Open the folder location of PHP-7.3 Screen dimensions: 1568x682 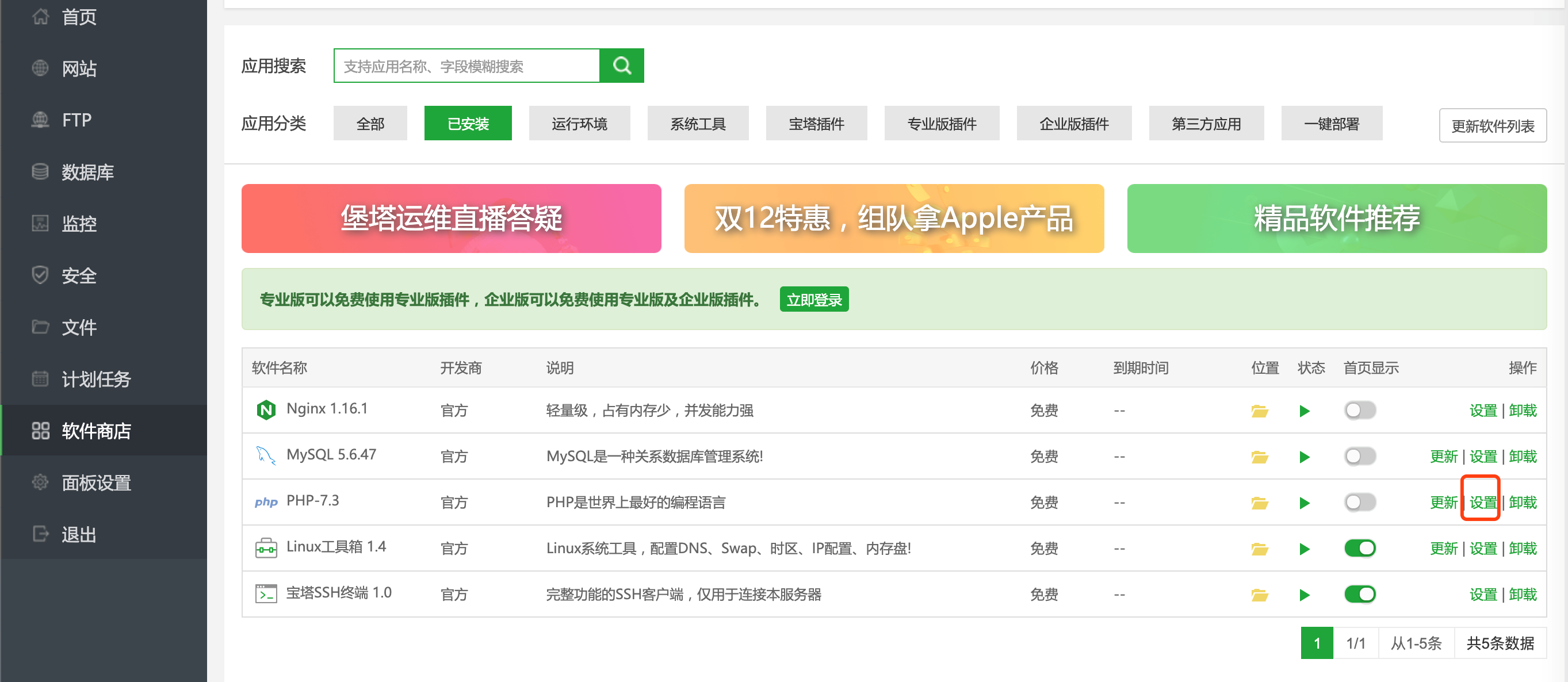(x=1259, y=503)
